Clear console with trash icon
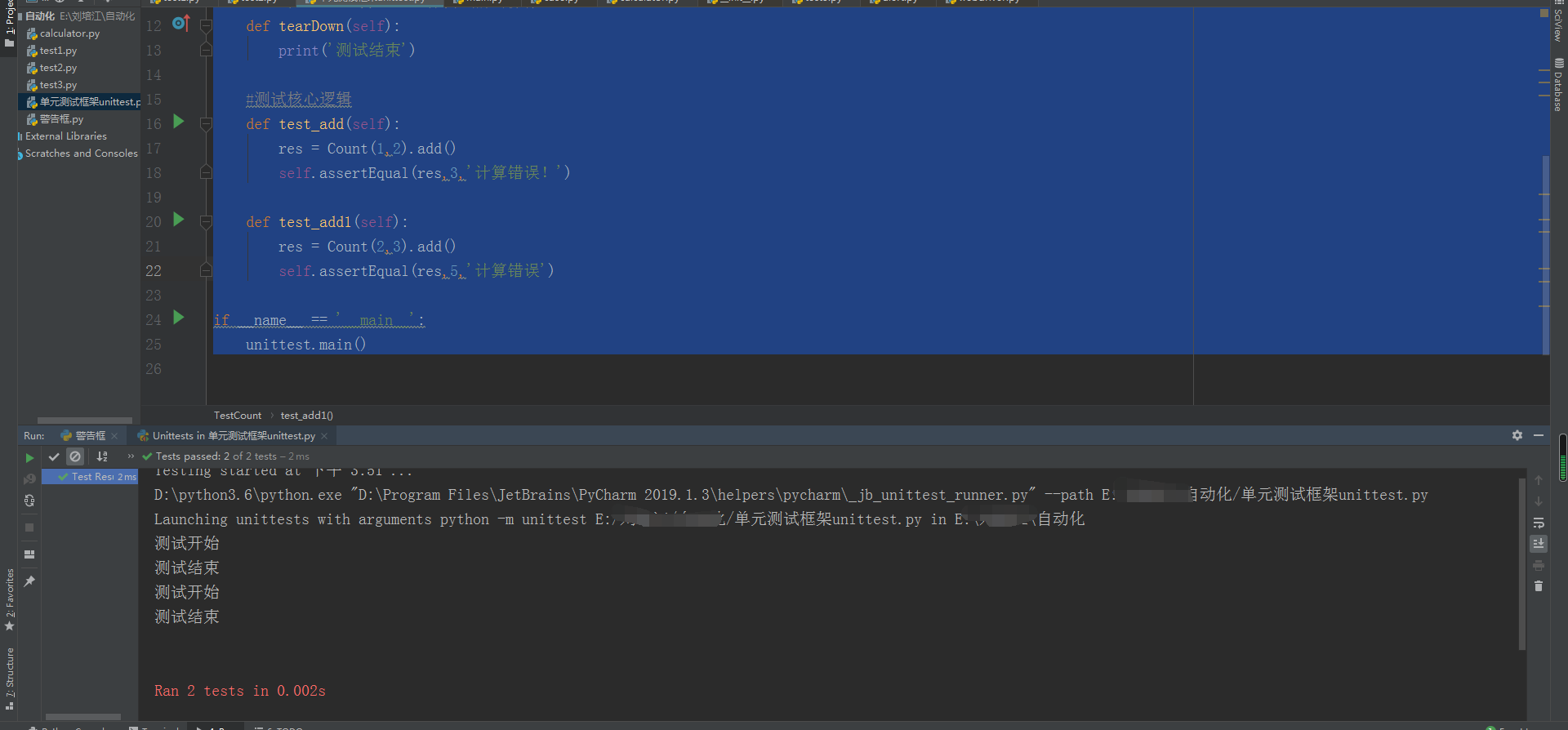Screen dimensions: 1568x730 tap(1539, 586)
